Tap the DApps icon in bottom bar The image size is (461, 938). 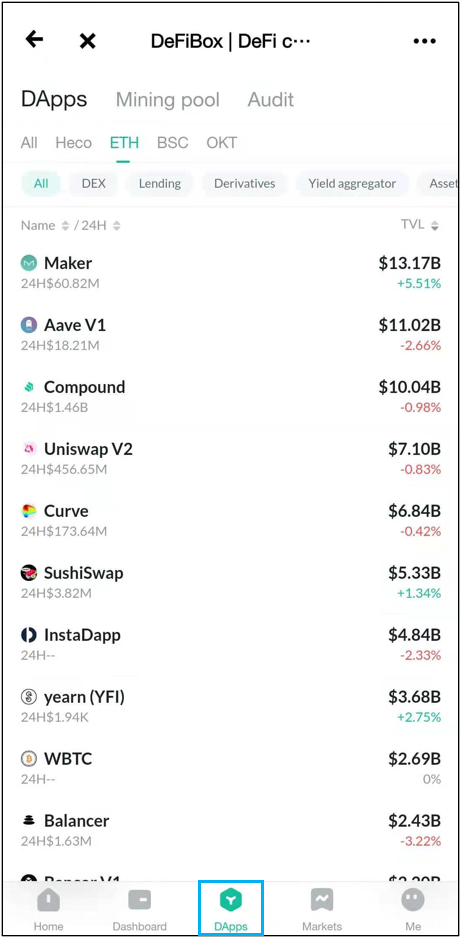(x=231, y=899)
